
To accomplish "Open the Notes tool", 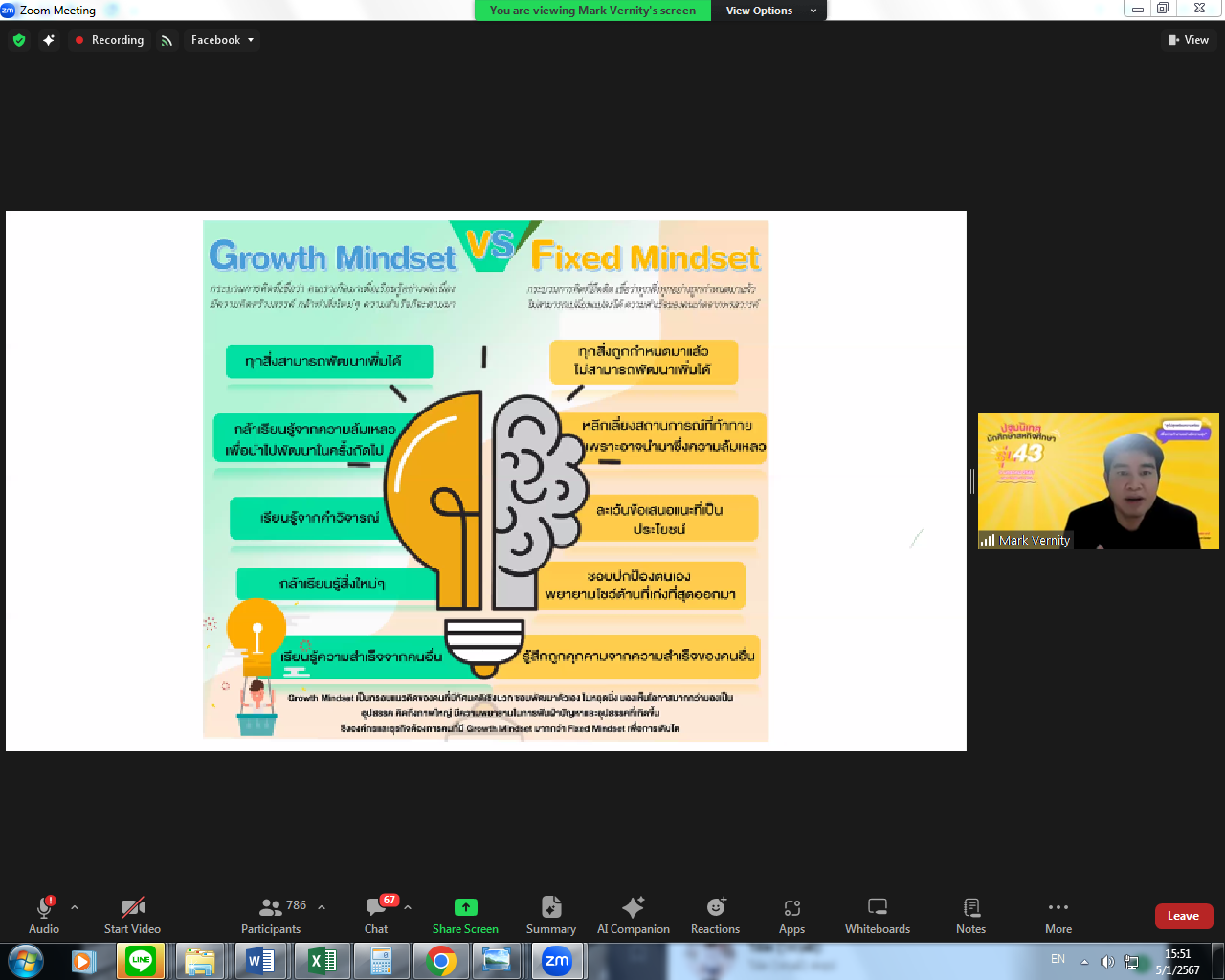I will pyautogui.click(x=970, y=915).
